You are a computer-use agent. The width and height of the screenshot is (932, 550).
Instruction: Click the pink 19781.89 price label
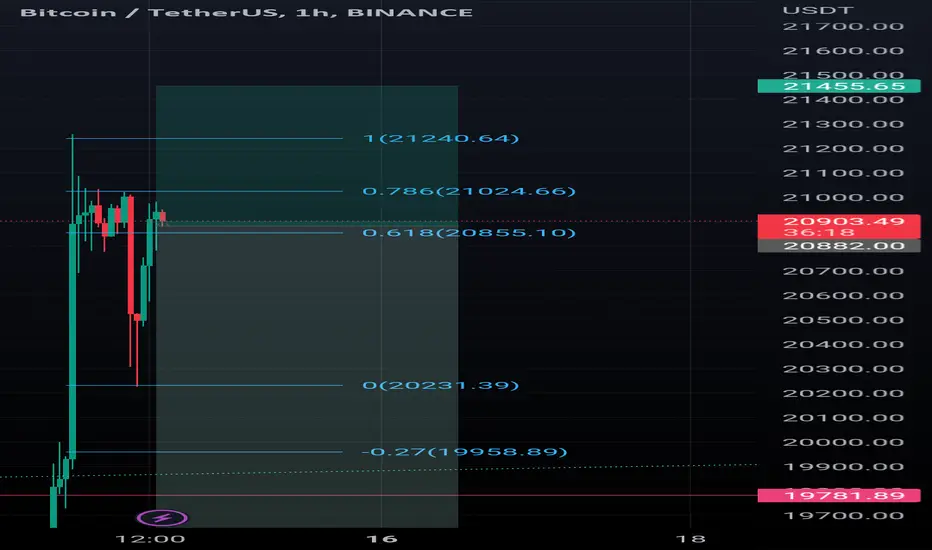[x=839, y=495]
